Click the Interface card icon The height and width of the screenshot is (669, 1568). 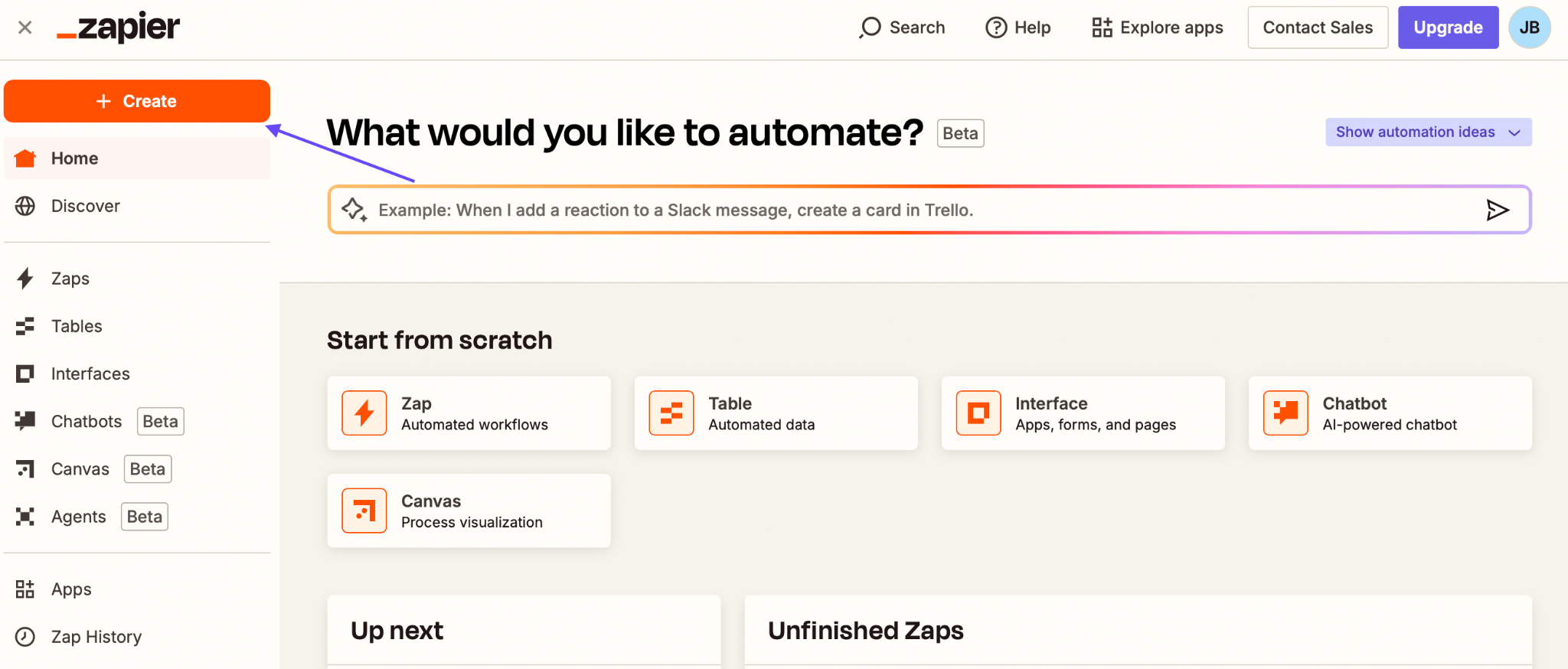click(978, 413)
